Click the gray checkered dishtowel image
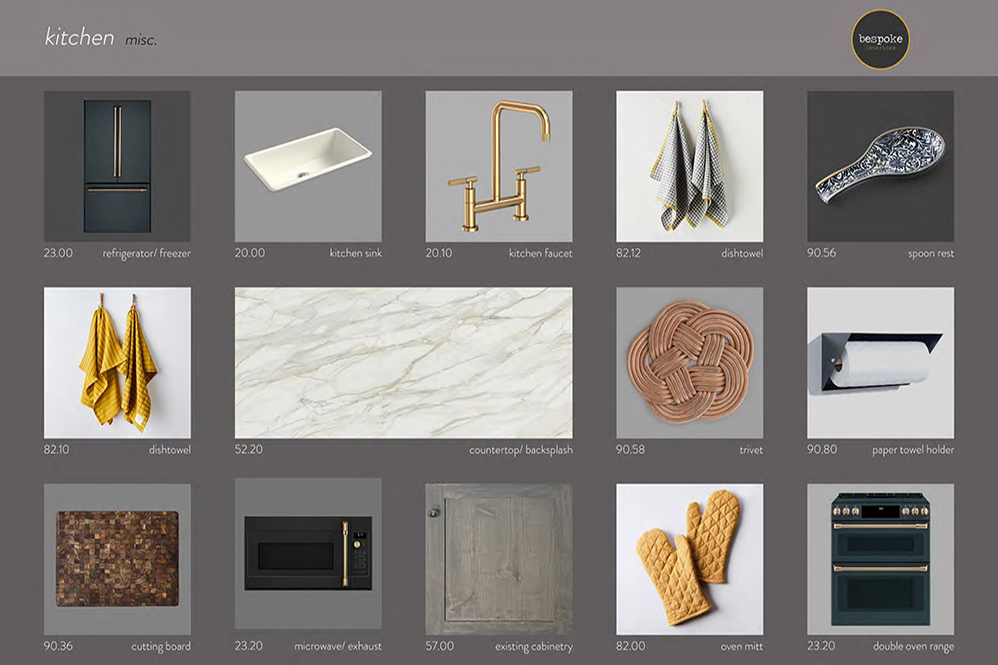Viewport: 998px width, 665px height. (x=689, y=166)
